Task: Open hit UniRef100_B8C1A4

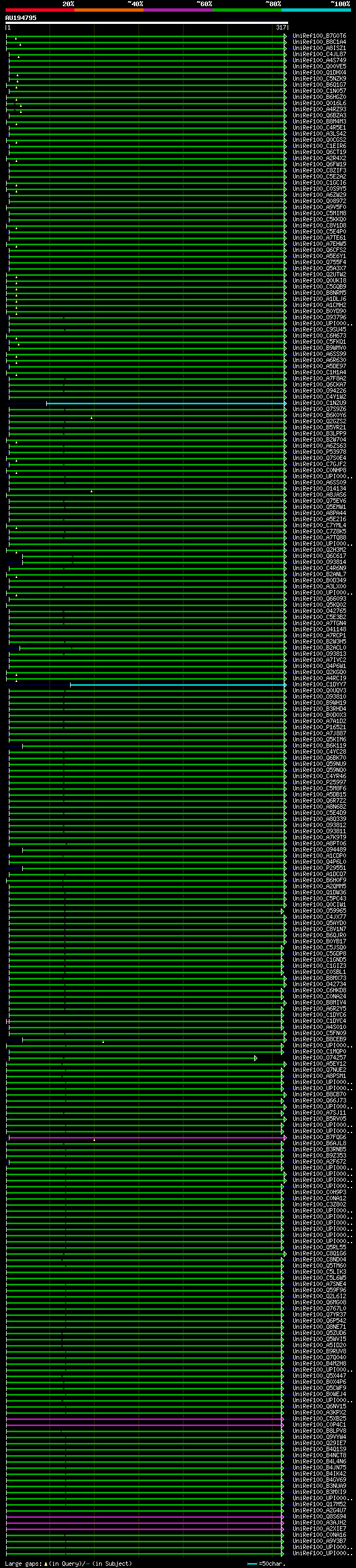Action: (x=319, y=42)
